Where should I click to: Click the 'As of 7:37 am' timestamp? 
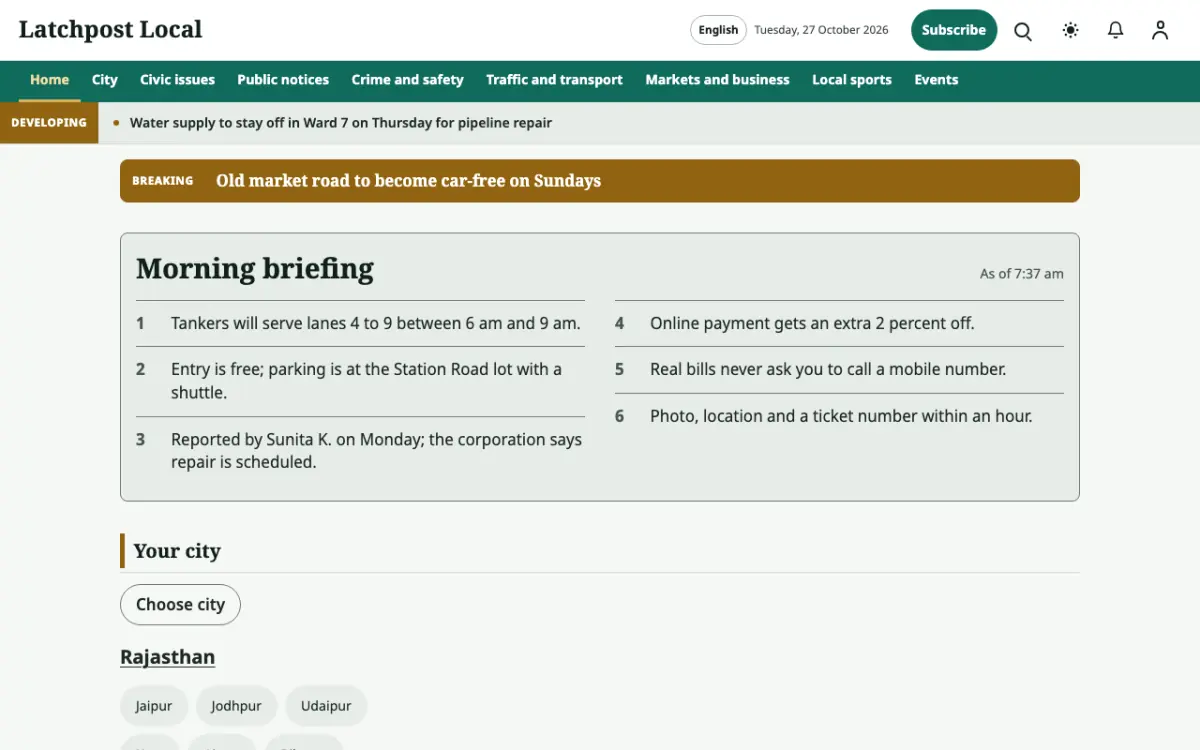(1021, 274)
